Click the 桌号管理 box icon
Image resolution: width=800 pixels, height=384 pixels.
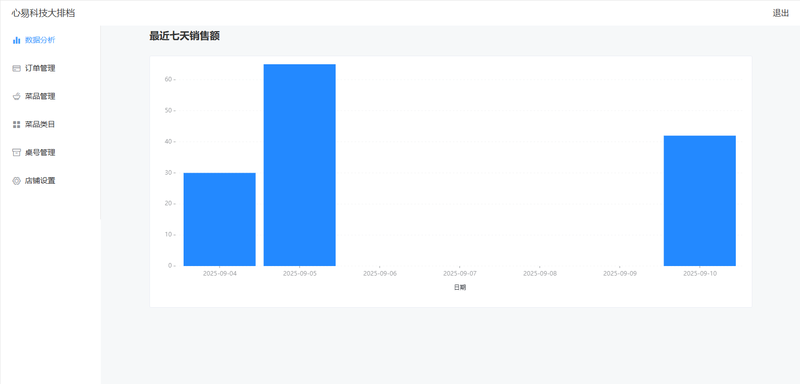pos(16,152)
